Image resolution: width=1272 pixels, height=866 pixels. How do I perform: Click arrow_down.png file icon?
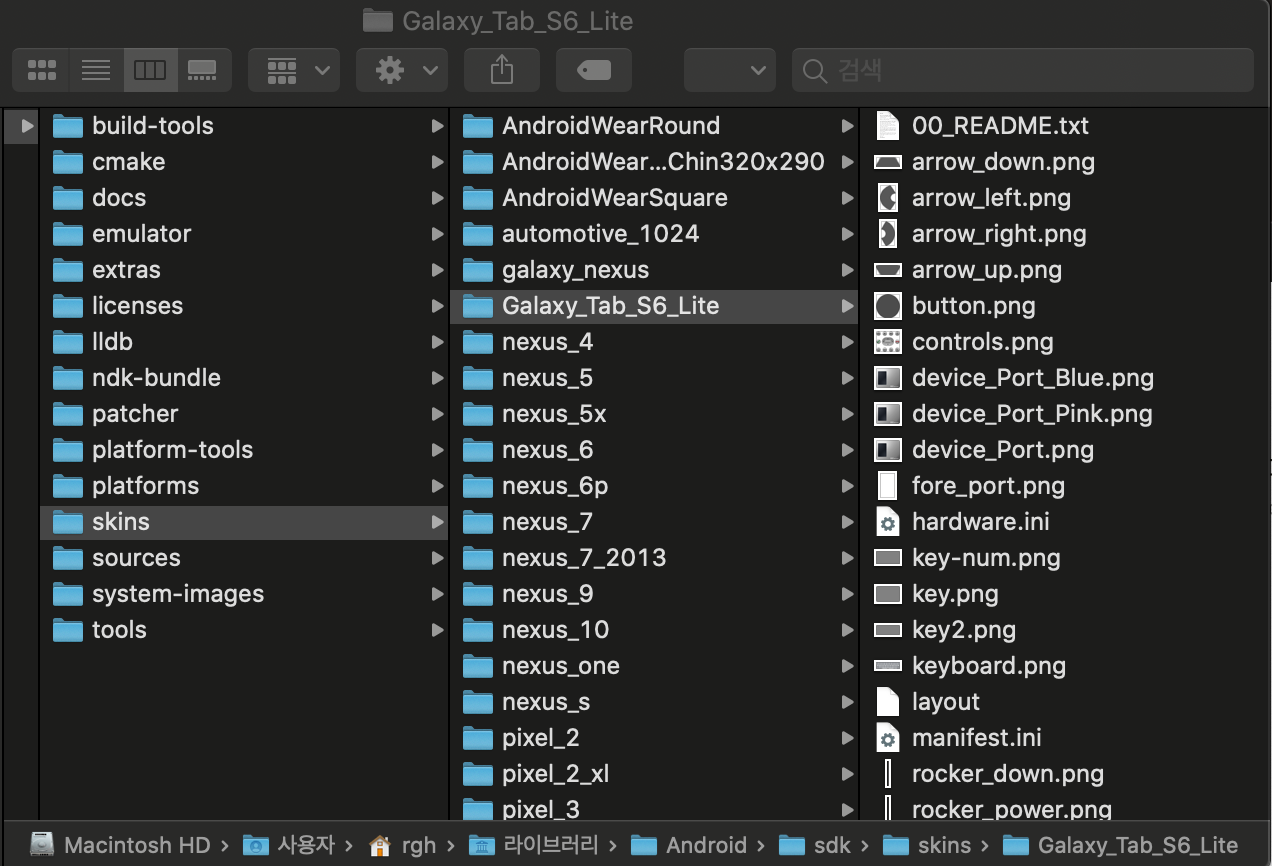[x=888, y=162]
